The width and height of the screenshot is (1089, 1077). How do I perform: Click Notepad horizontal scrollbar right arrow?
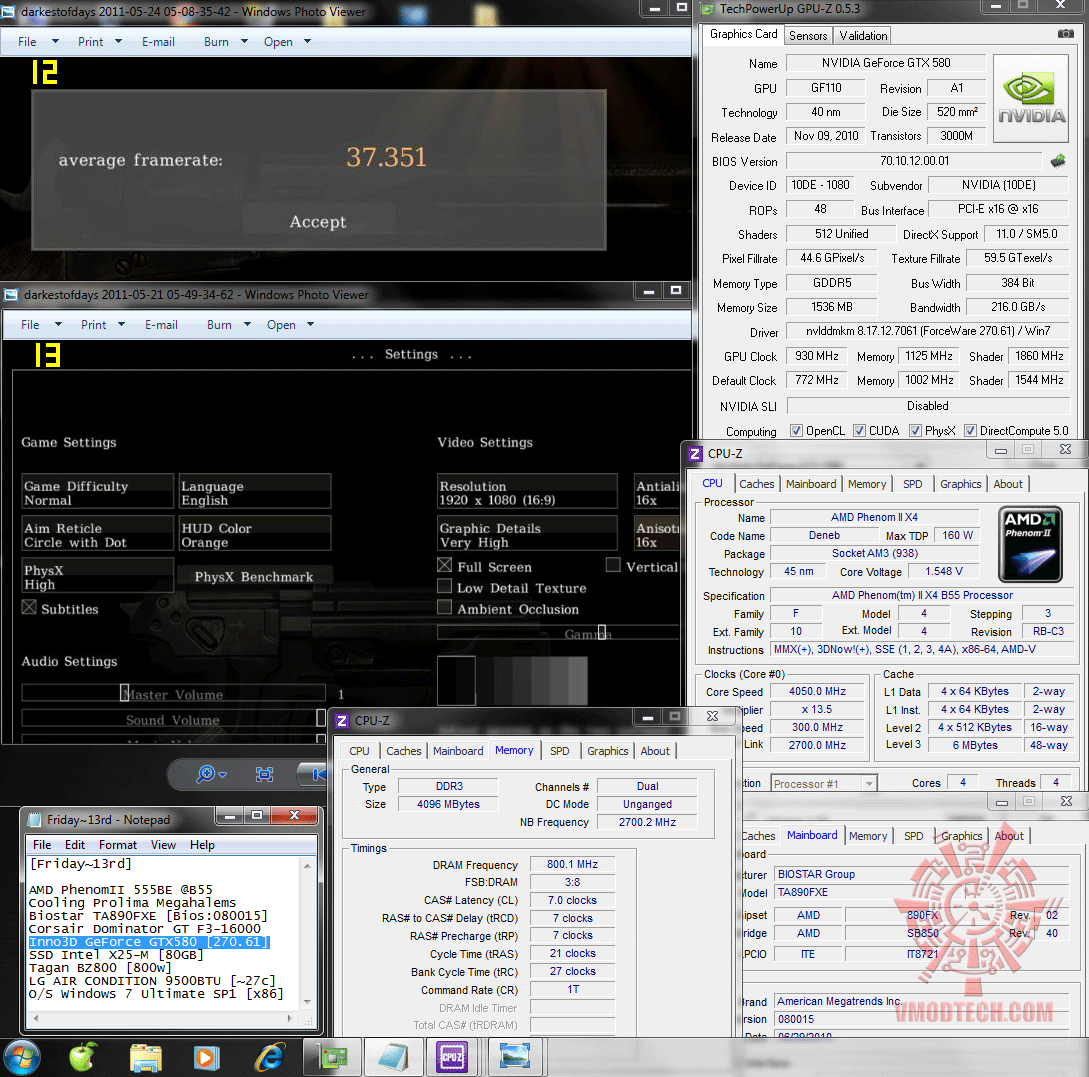(290, 1019)
